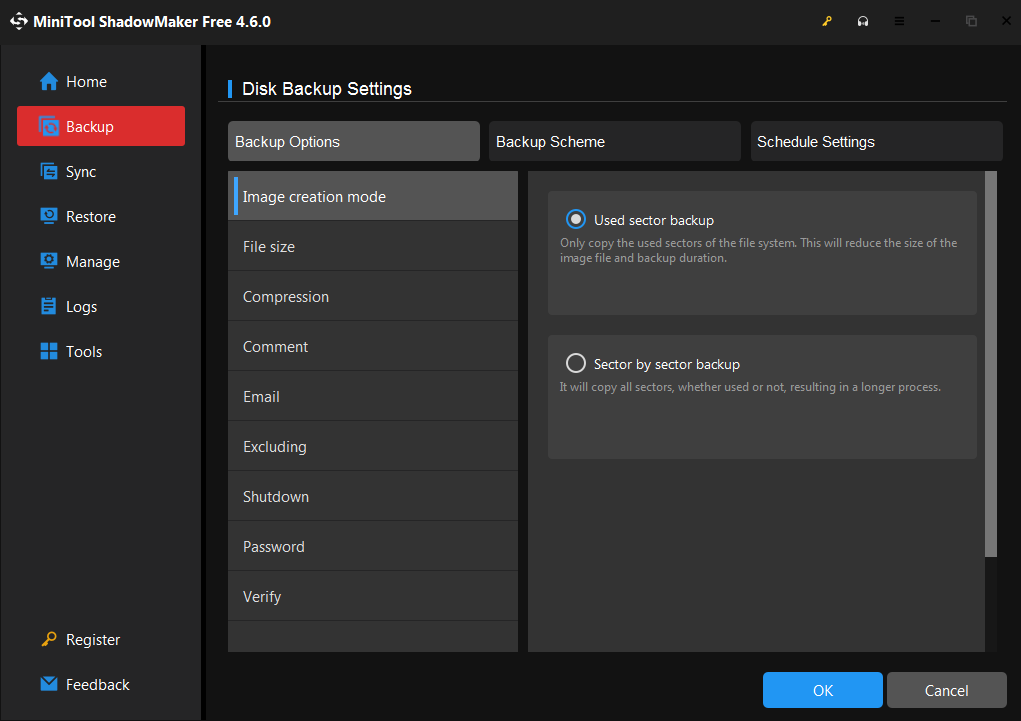Open Comment settings

373,346
